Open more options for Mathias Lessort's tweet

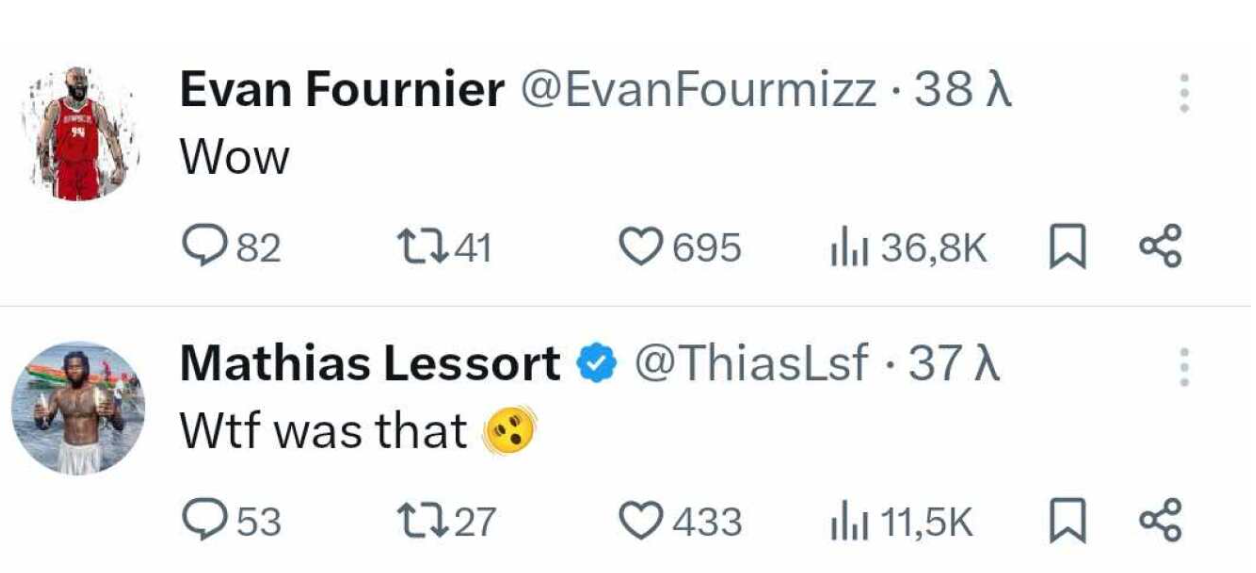click(1184, 367)
